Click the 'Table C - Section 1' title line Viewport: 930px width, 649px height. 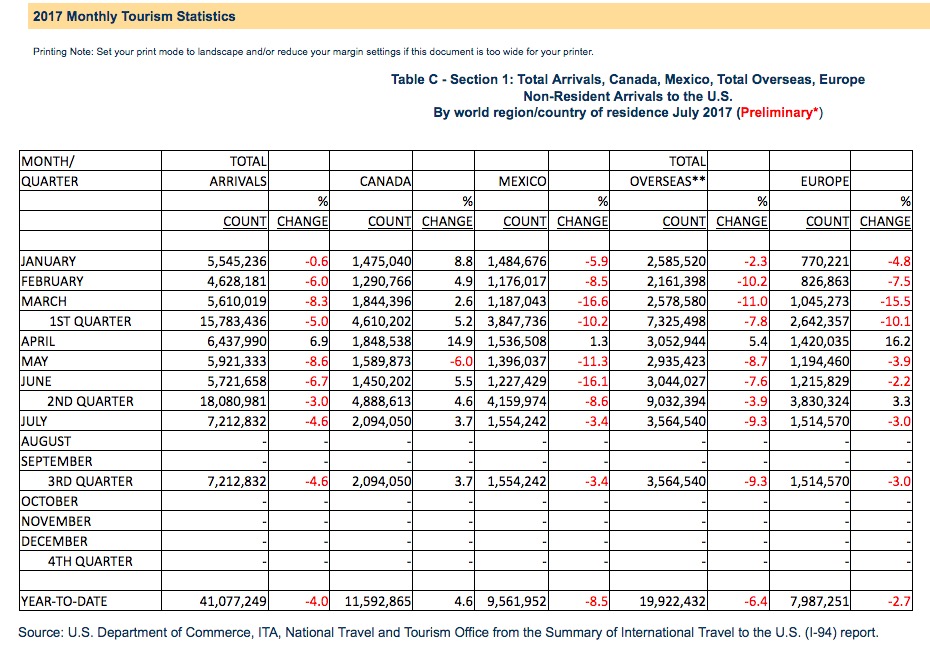pos(628,79)
